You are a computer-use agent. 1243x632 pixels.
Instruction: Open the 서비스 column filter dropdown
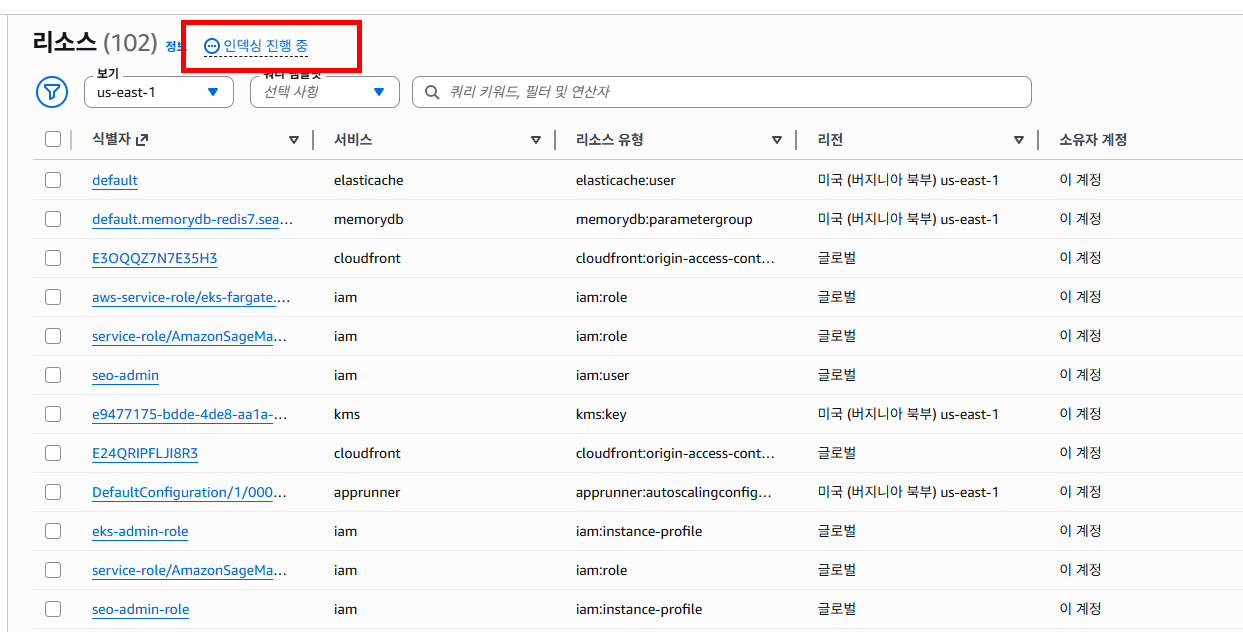point(536,139)
